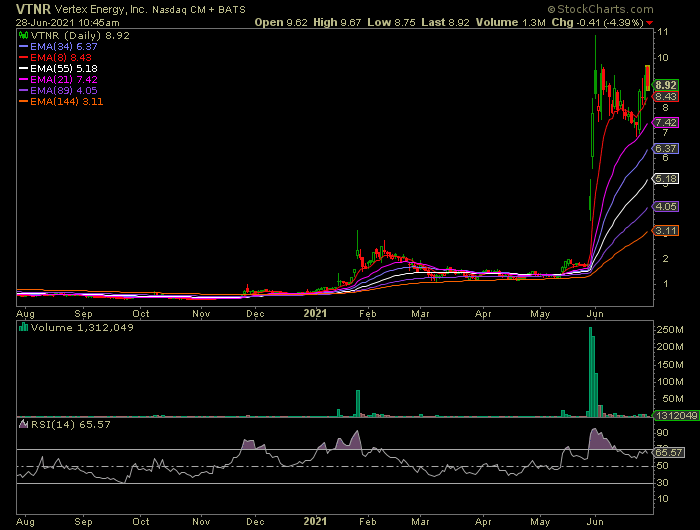
Task: Click the 11 label on the price axis
Action: coord(663,32)
